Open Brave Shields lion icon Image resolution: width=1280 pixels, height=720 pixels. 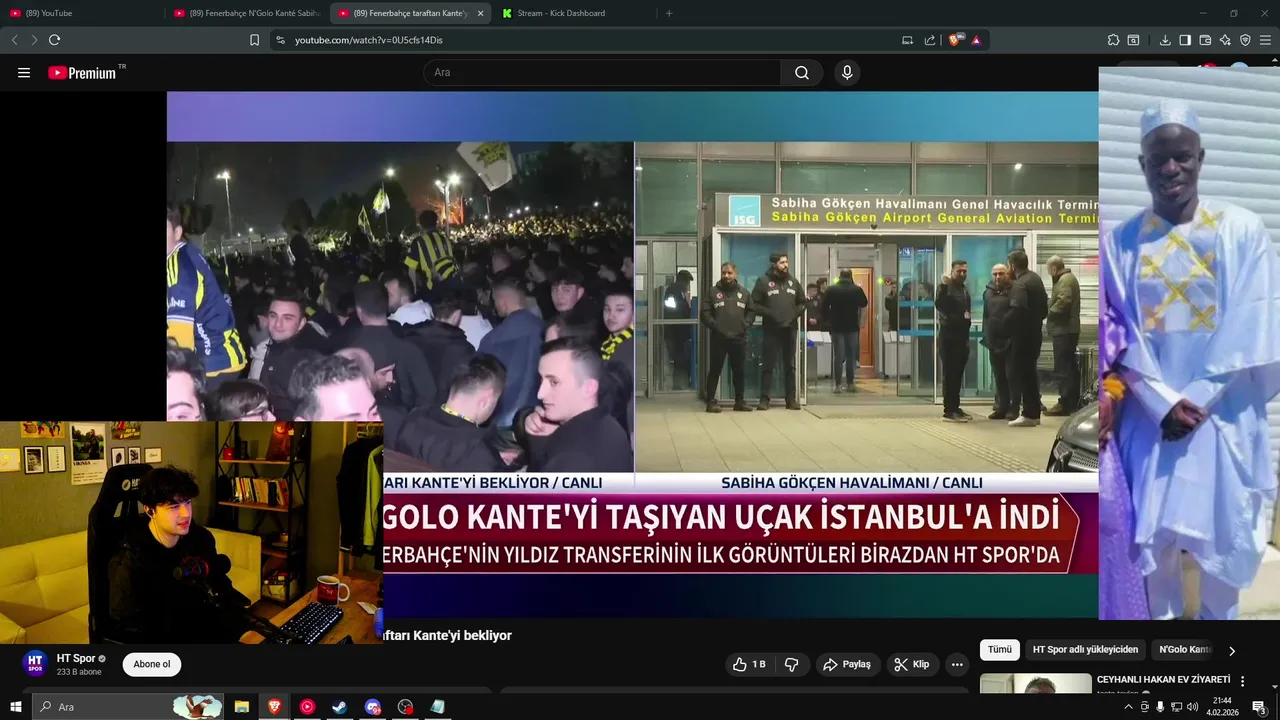[x=954, y=40]
